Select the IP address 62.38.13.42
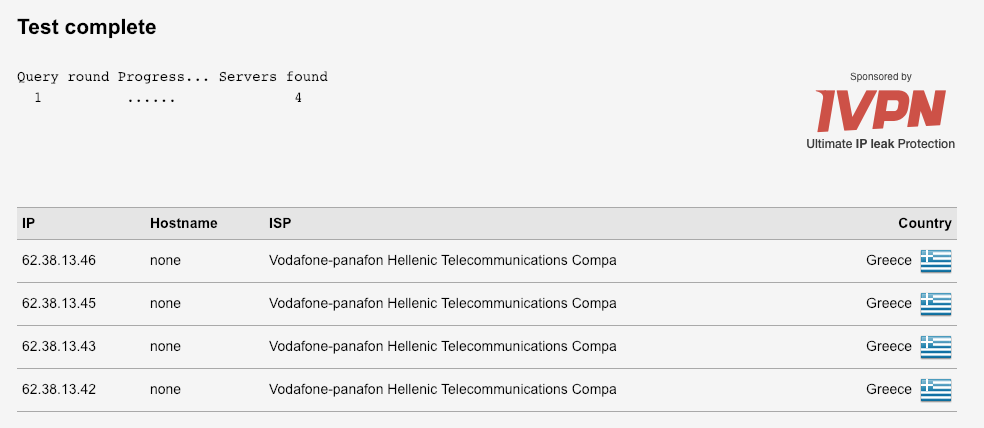Image resolution: width=984 pixels, height=428 pixels. pos(59,389)
